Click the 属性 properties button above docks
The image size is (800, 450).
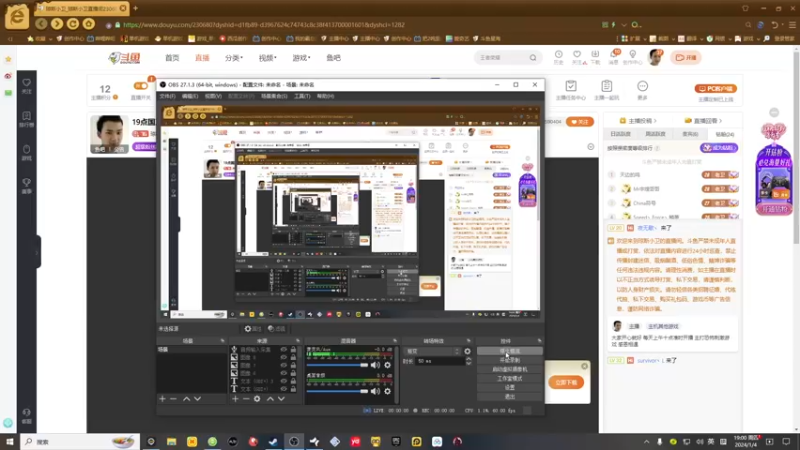[253, 329]
